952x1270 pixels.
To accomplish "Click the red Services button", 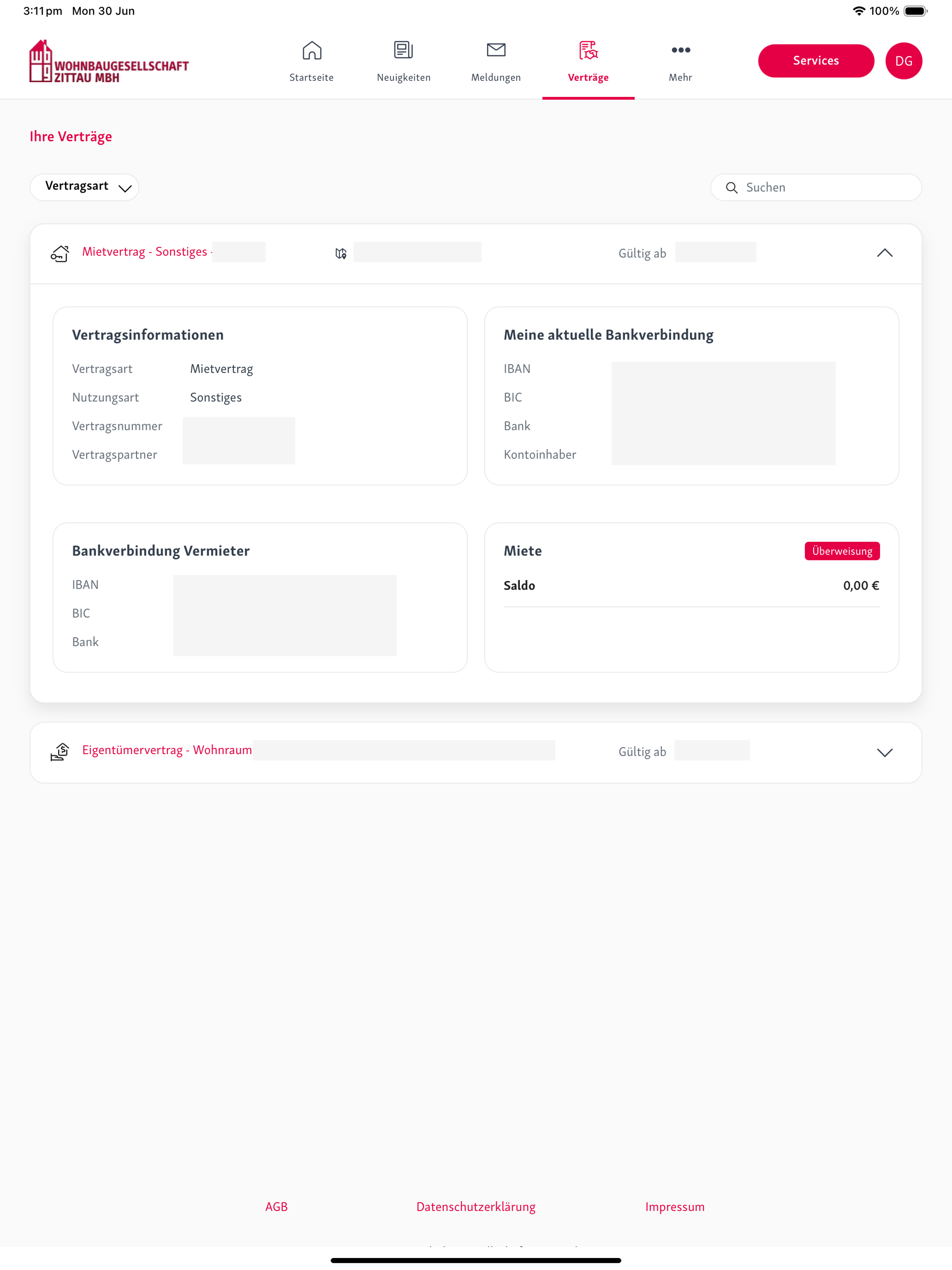I will (815, 61).
